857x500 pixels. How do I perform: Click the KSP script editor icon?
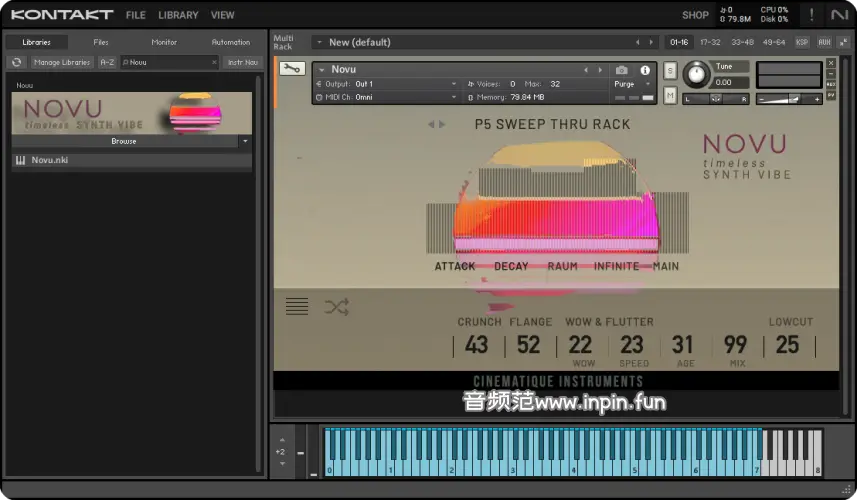point(802,42)
